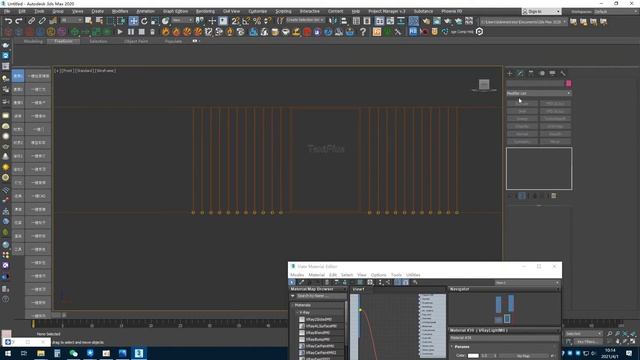Screen dimensions: 640x360
Task: Toggle 3D Snaps on main toolbar
Action: [236, 21]
